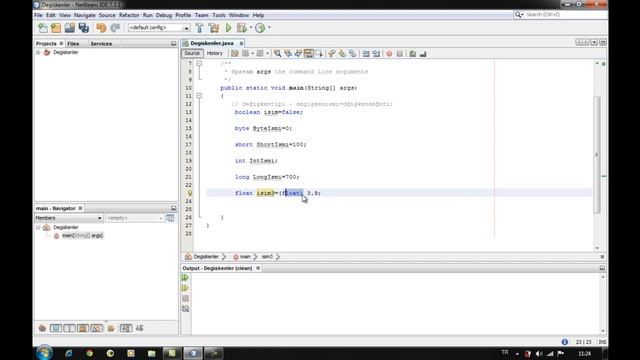
Task: Click the Redo toolbar icon
Action: [115, 28]
